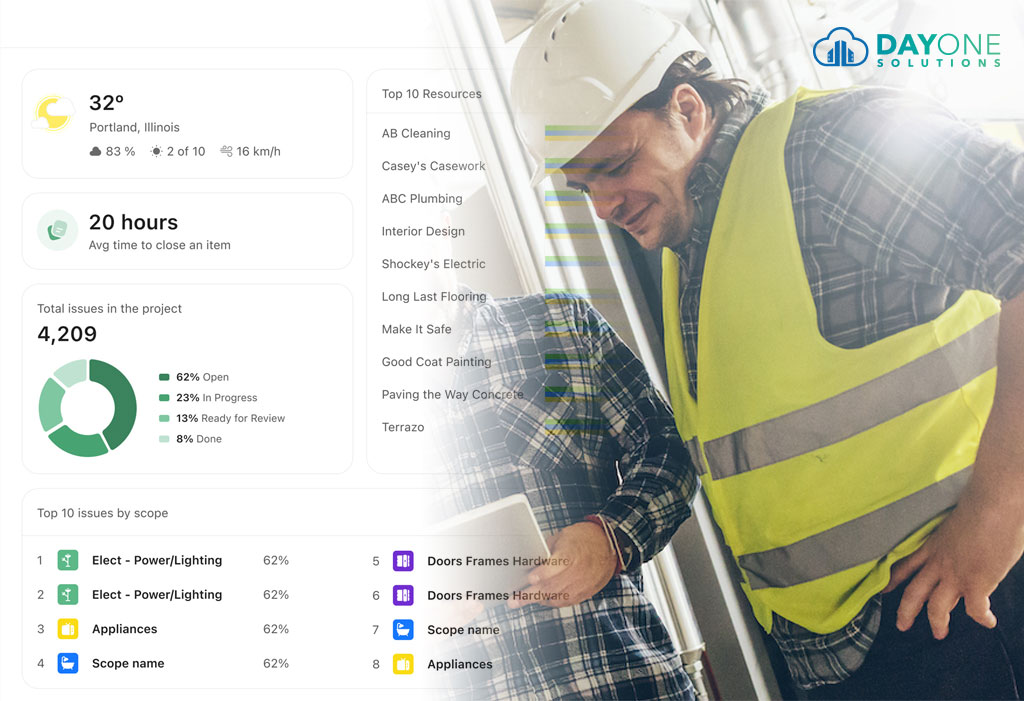Image resolution: width=1024 pixels, height=701 pixels.
Task: Select Terrazo in the resources list
Action: coord(403,427)
